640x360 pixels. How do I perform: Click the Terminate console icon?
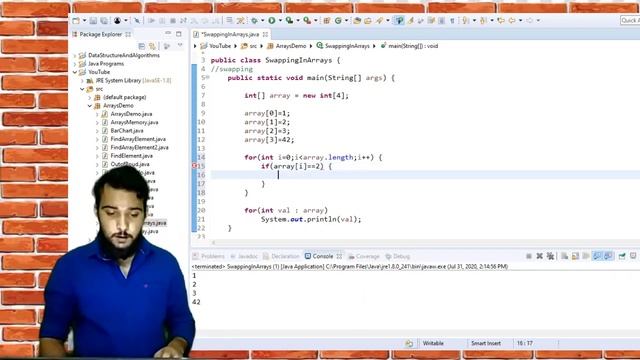pyautogui.click(x=529, y=256)
